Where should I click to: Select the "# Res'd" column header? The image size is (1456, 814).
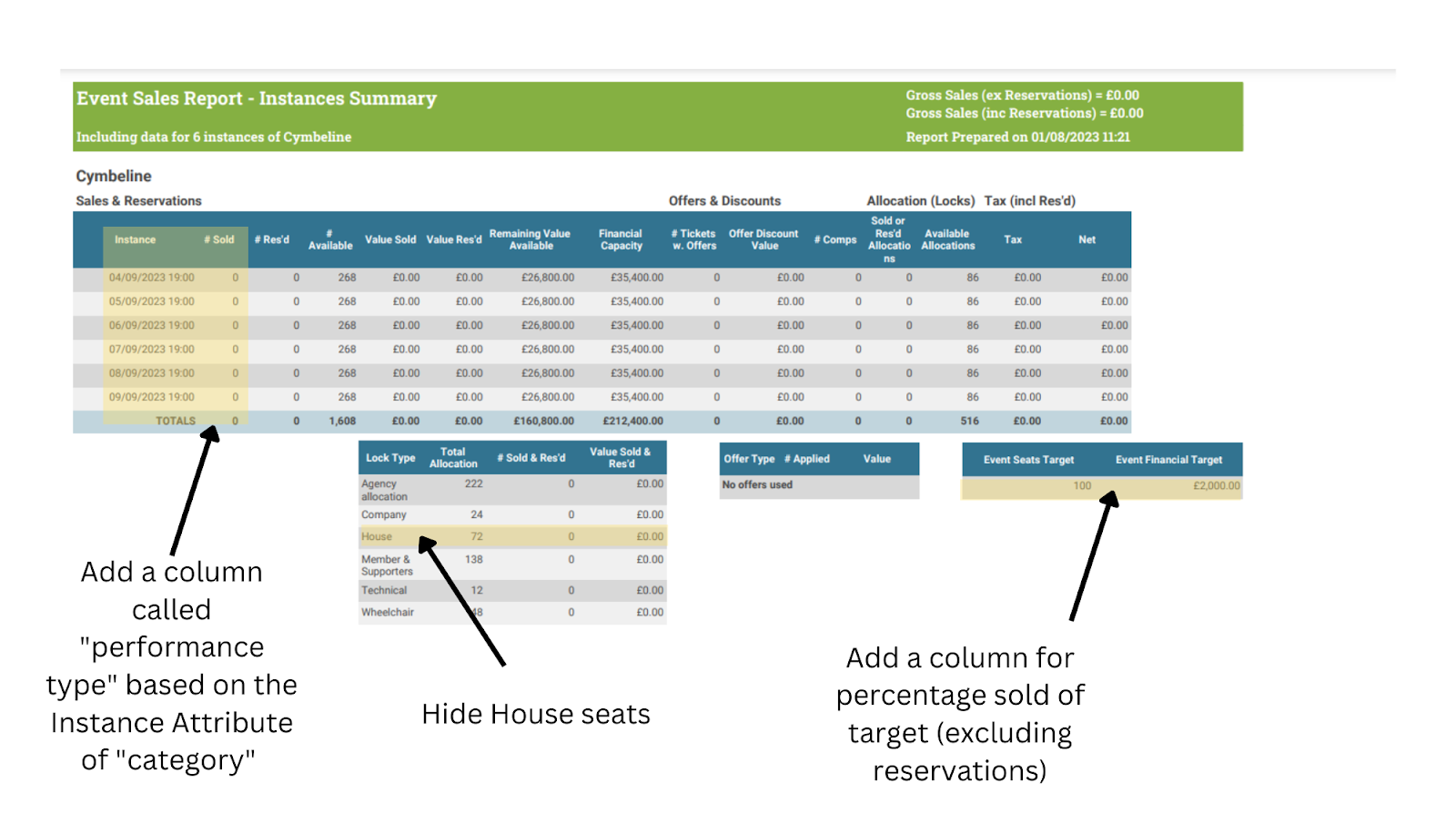pos(272,239)
